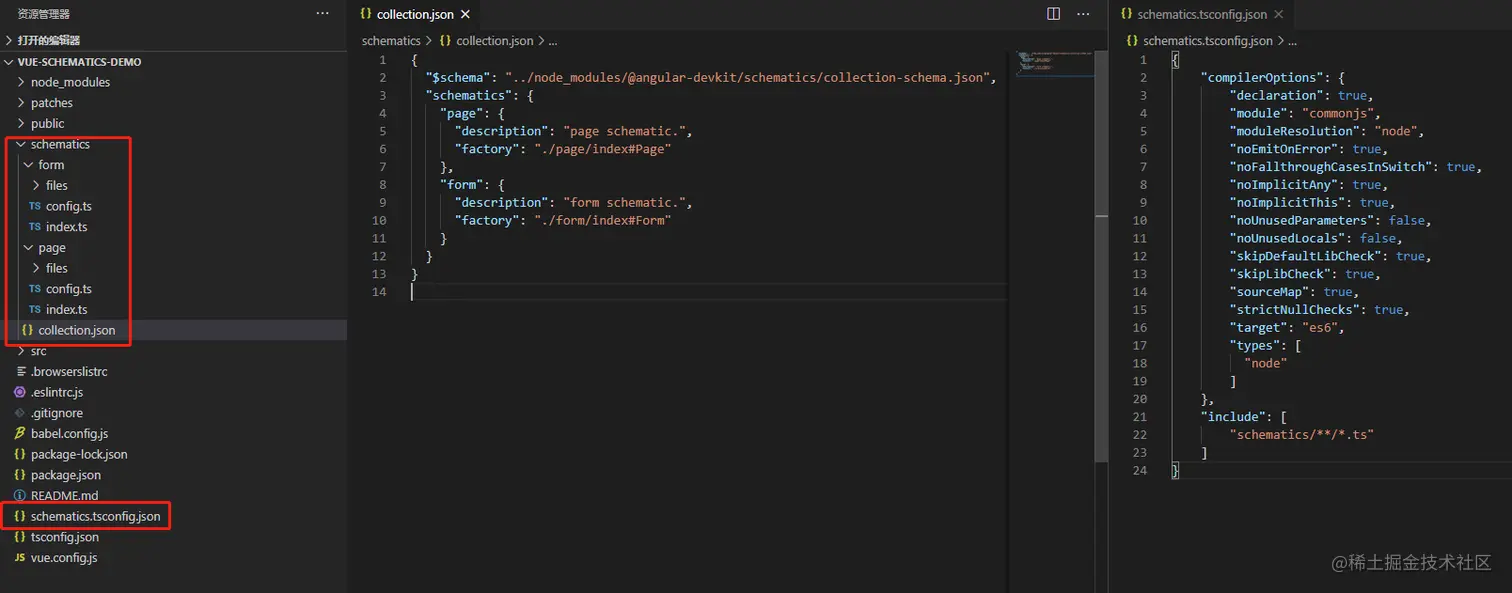Open the babel.config.js file

69,434
